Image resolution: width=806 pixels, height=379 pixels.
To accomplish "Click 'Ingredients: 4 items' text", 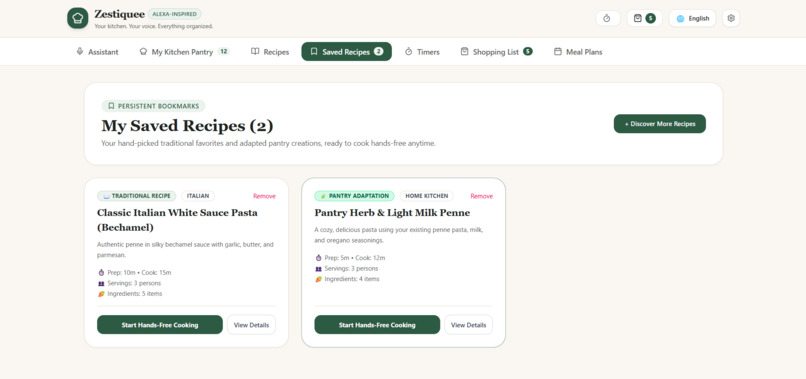I will click(352, 279).
